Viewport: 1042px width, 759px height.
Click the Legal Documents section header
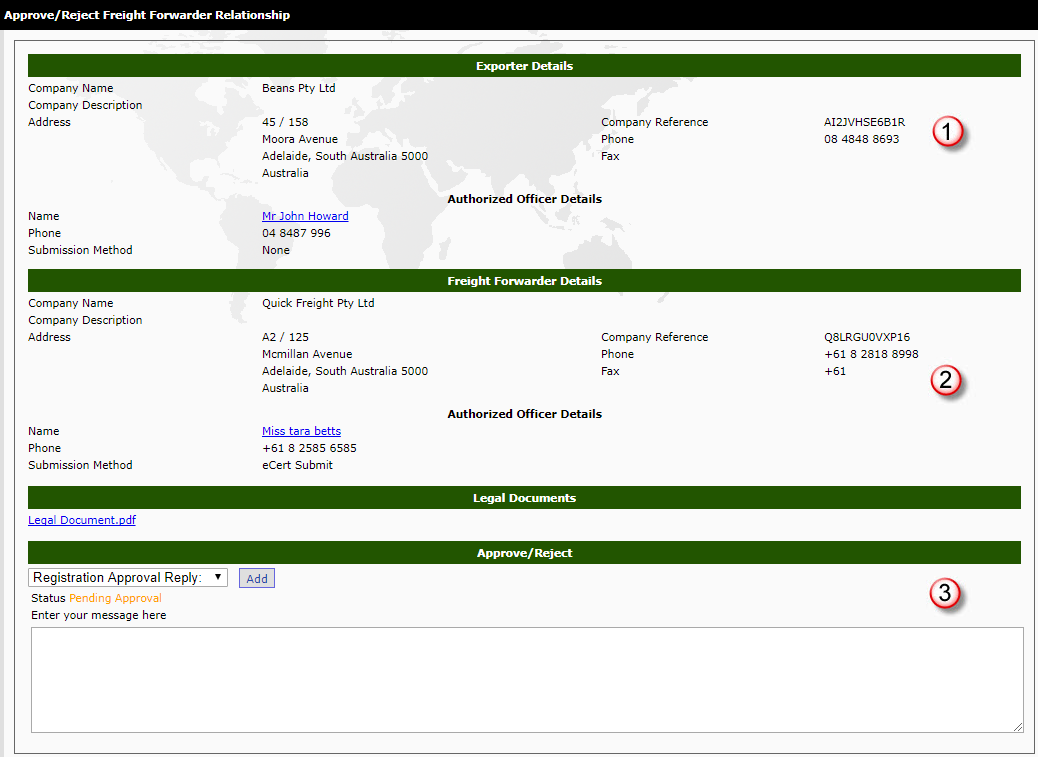pyautogui.click(x=524, y=498)
